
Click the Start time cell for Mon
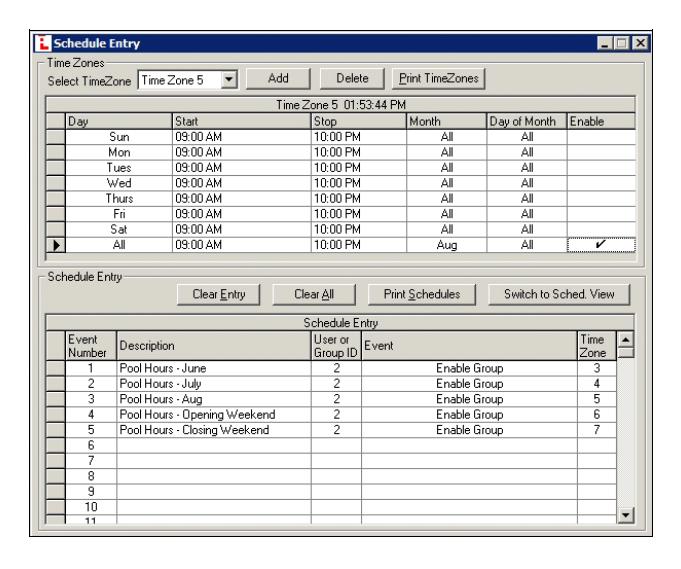(x=241, y=152)
